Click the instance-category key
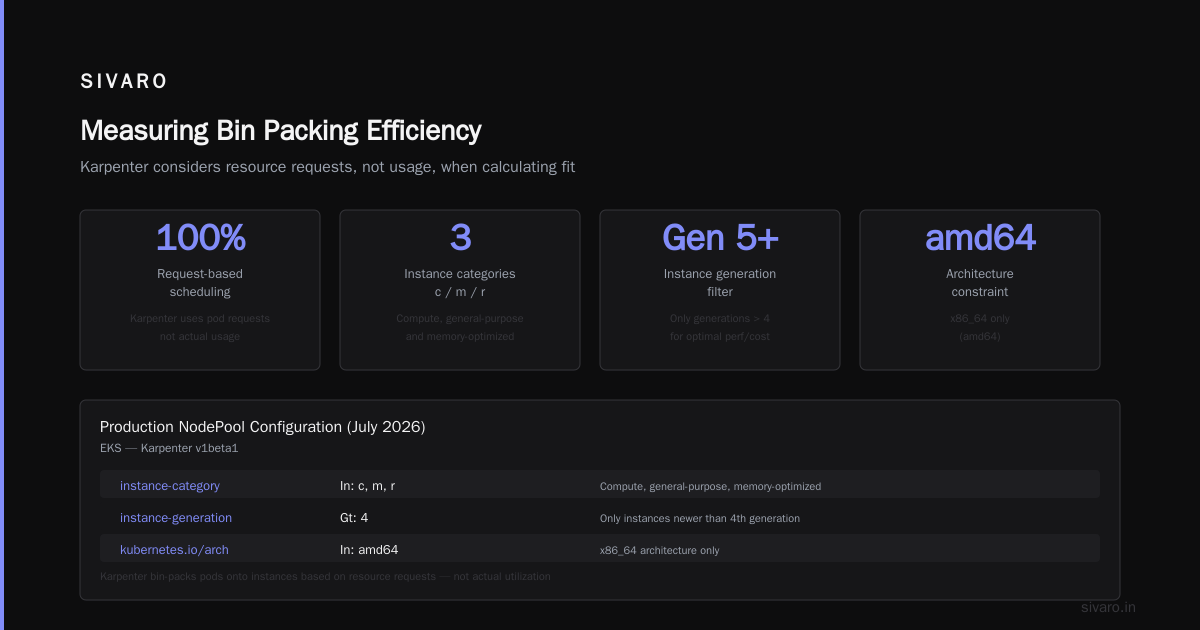Screen dimensions: 1200x630 (170, 486)
